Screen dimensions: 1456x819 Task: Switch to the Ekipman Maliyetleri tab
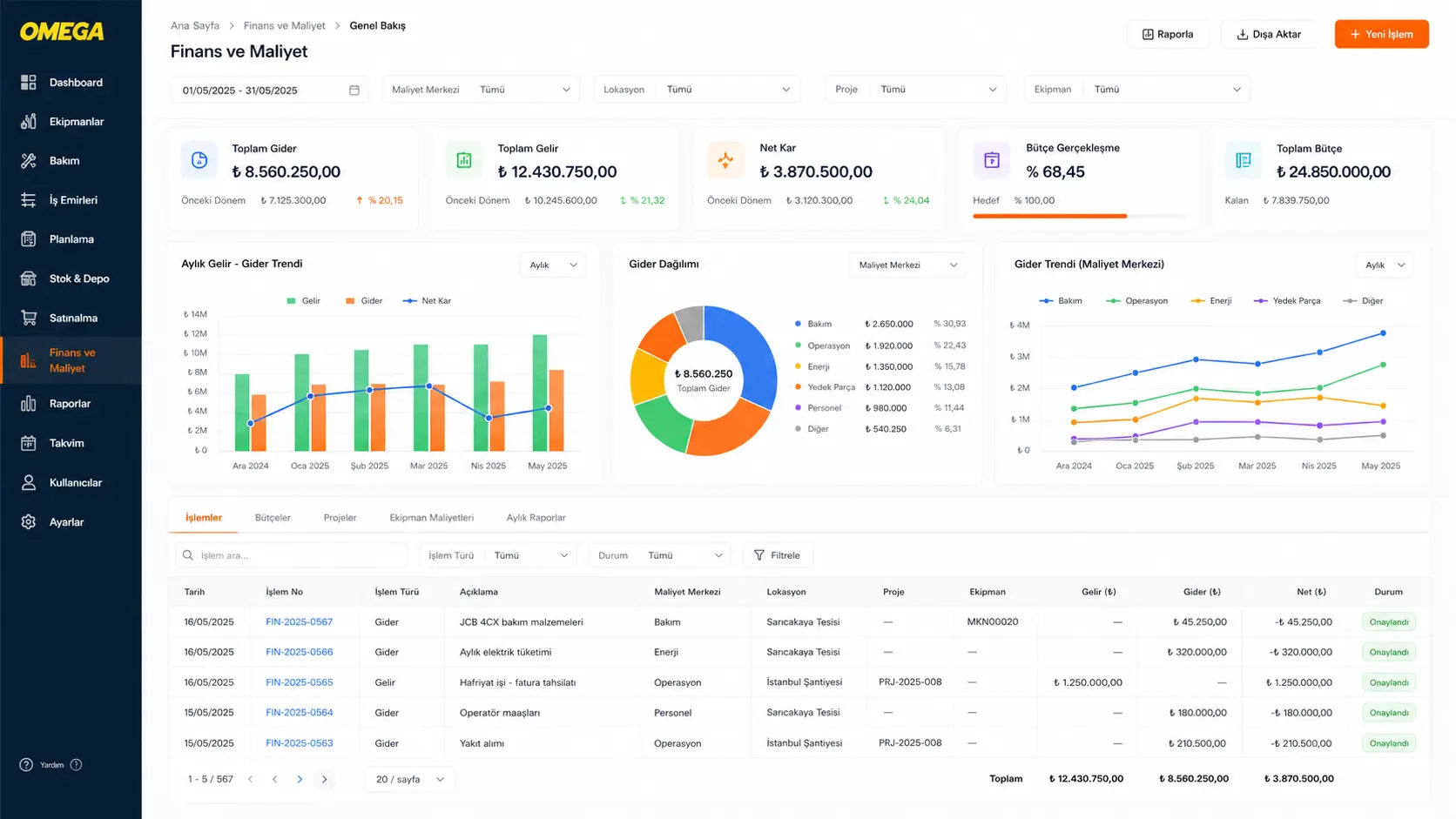(x=432, y=518)
